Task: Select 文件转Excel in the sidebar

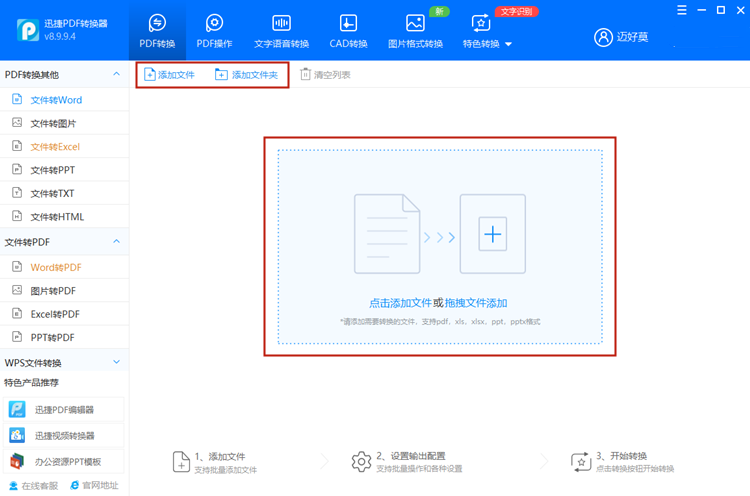Action: point(55,147)
